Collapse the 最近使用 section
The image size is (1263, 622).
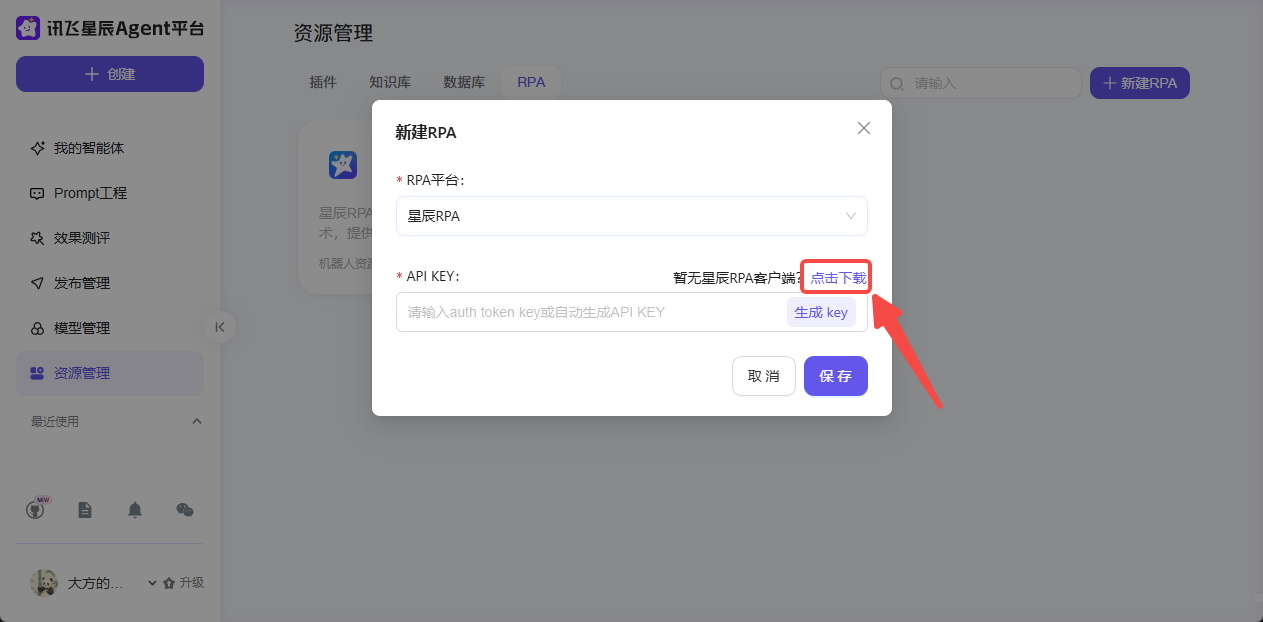pos(197,421)
